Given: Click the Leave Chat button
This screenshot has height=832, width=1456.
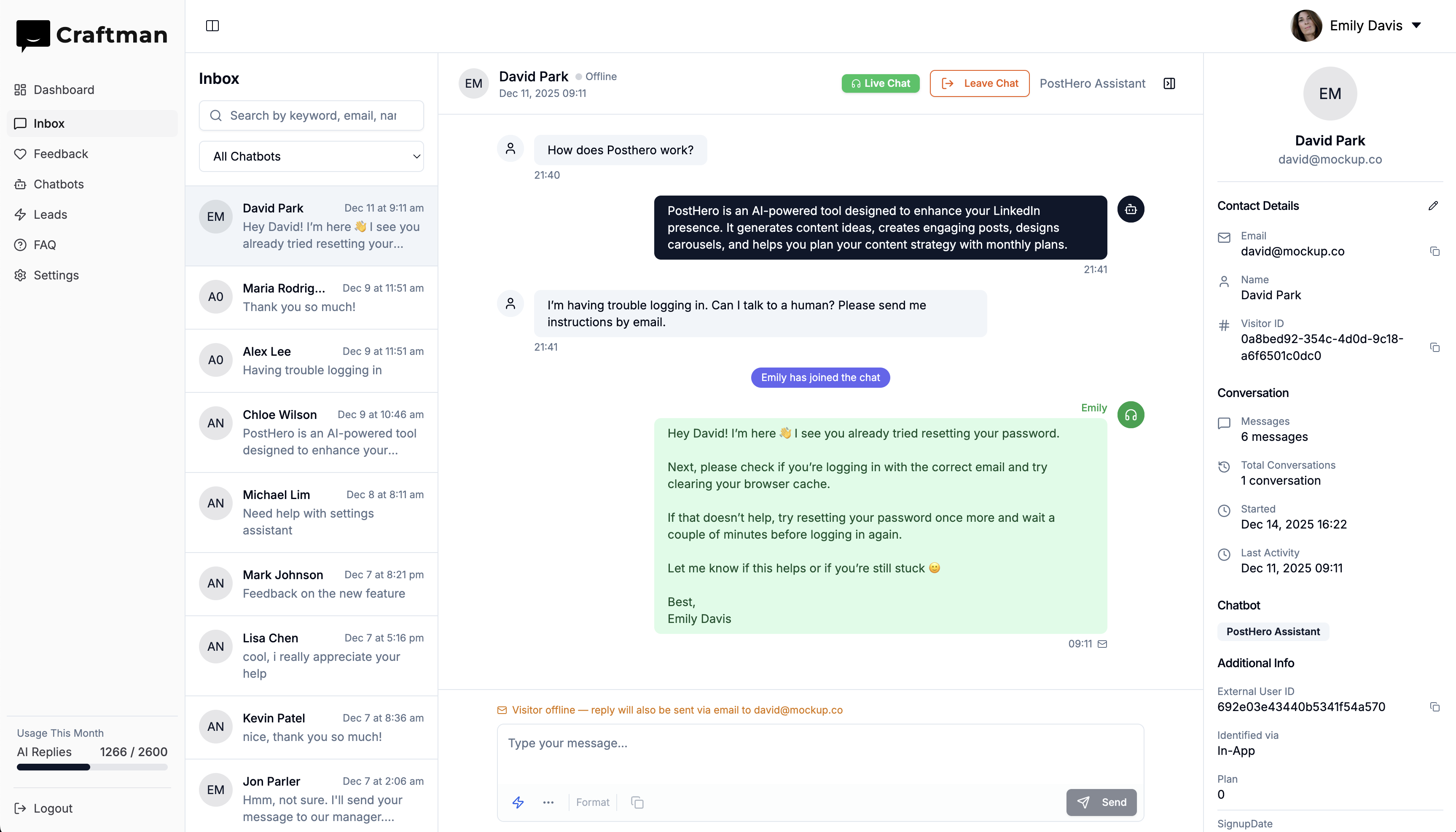Looking at the screenshot, I should pyautogui.click(x=979, y=83).
